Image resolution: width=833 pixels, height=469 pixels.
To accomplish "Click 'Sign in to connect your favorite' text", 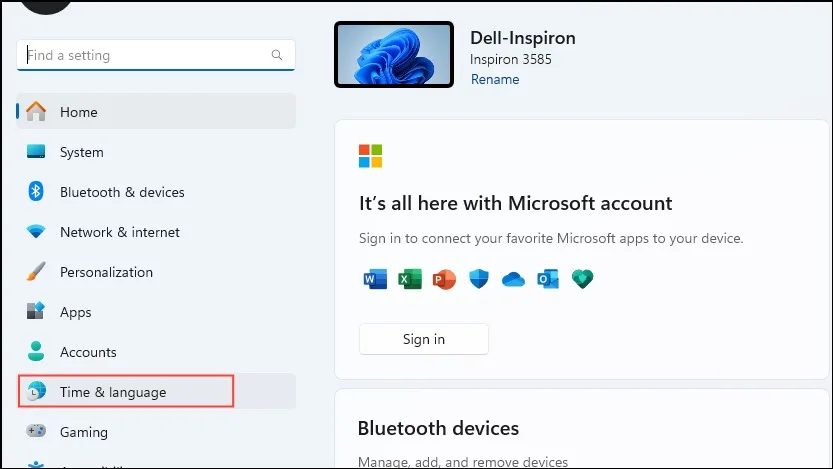I will click(x=551, y=238).
